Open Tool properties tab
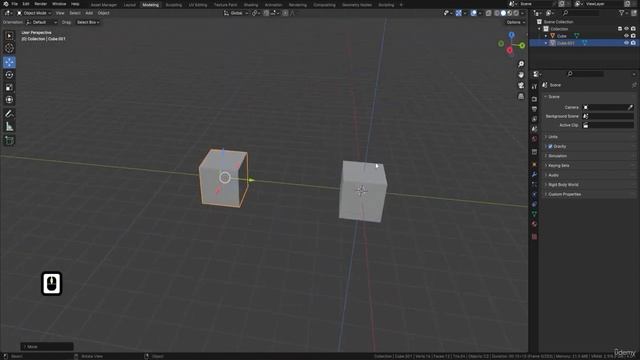Image resolution: width=640 pixels, height=360 pixels. 534,87
